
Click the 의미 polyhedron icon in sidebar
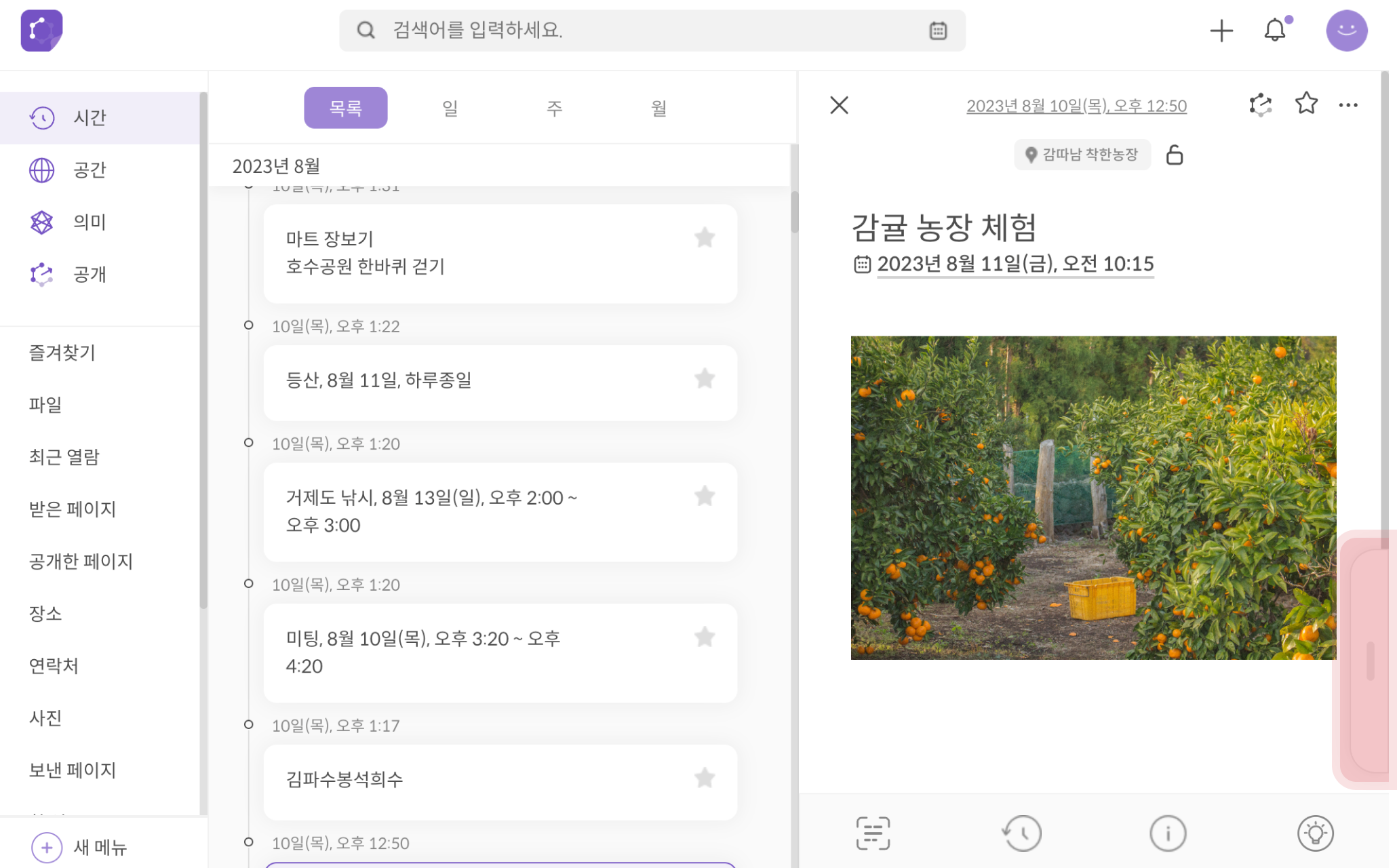[x=42, y=222]
